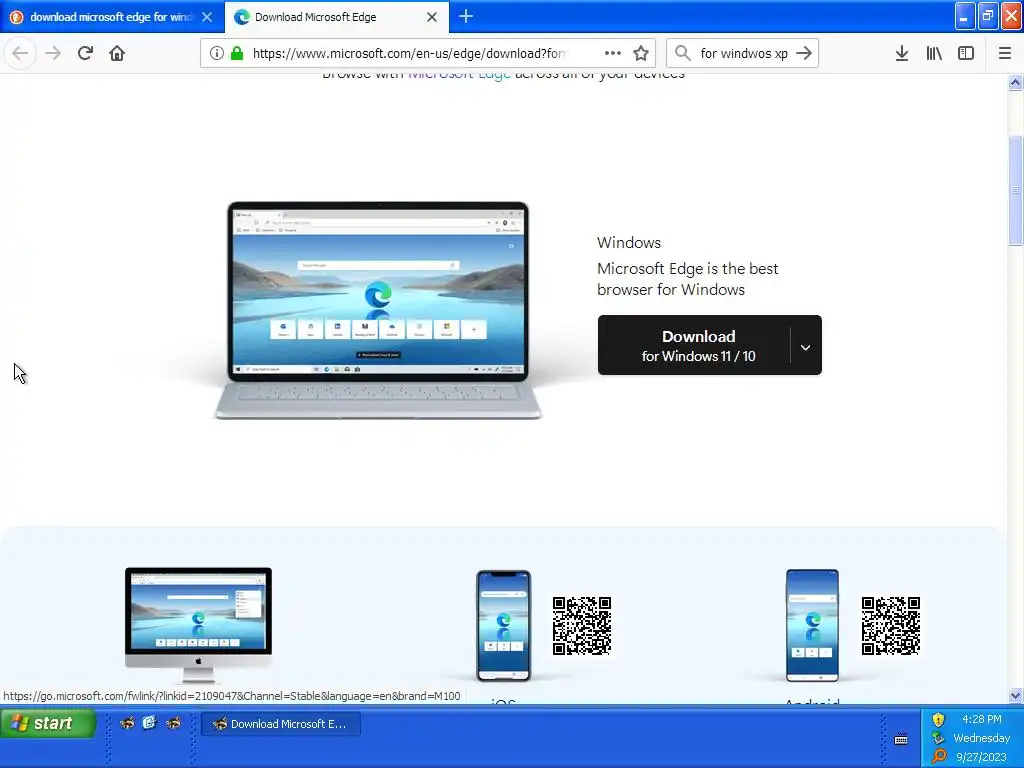Open page actions three-dots menu
This screenshot has height=768, width=1024.
click(613, 53)
